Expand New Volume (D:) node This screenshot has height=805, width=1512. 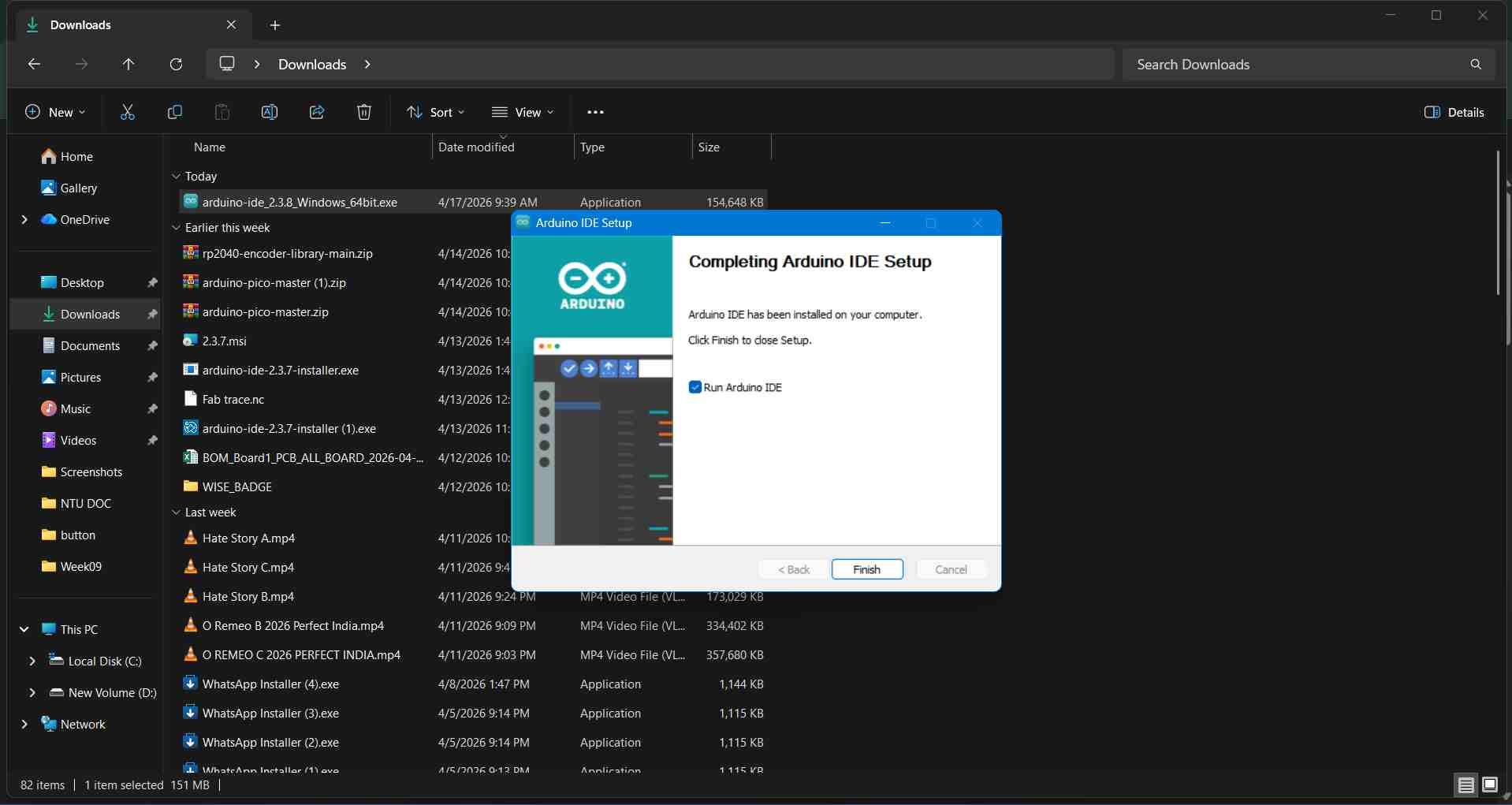[32, 692]
